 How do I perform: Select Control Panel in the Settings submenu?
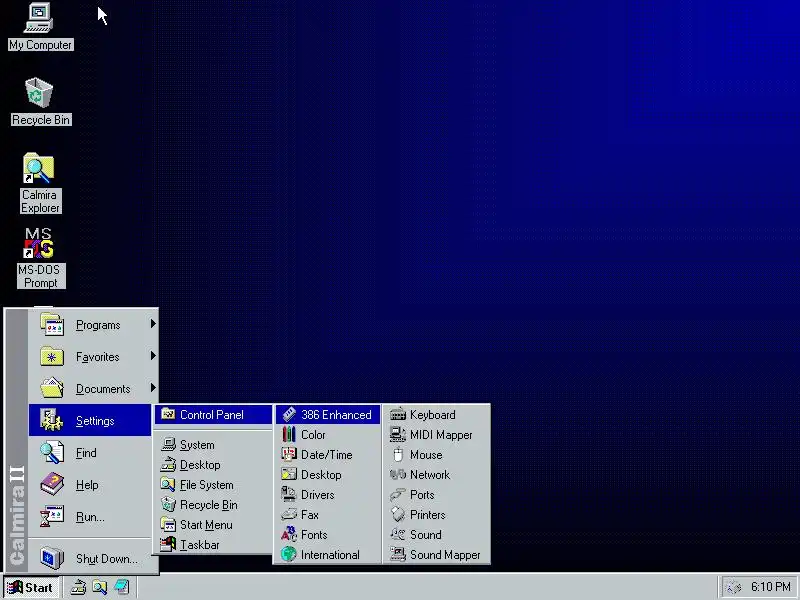point(213,415)
